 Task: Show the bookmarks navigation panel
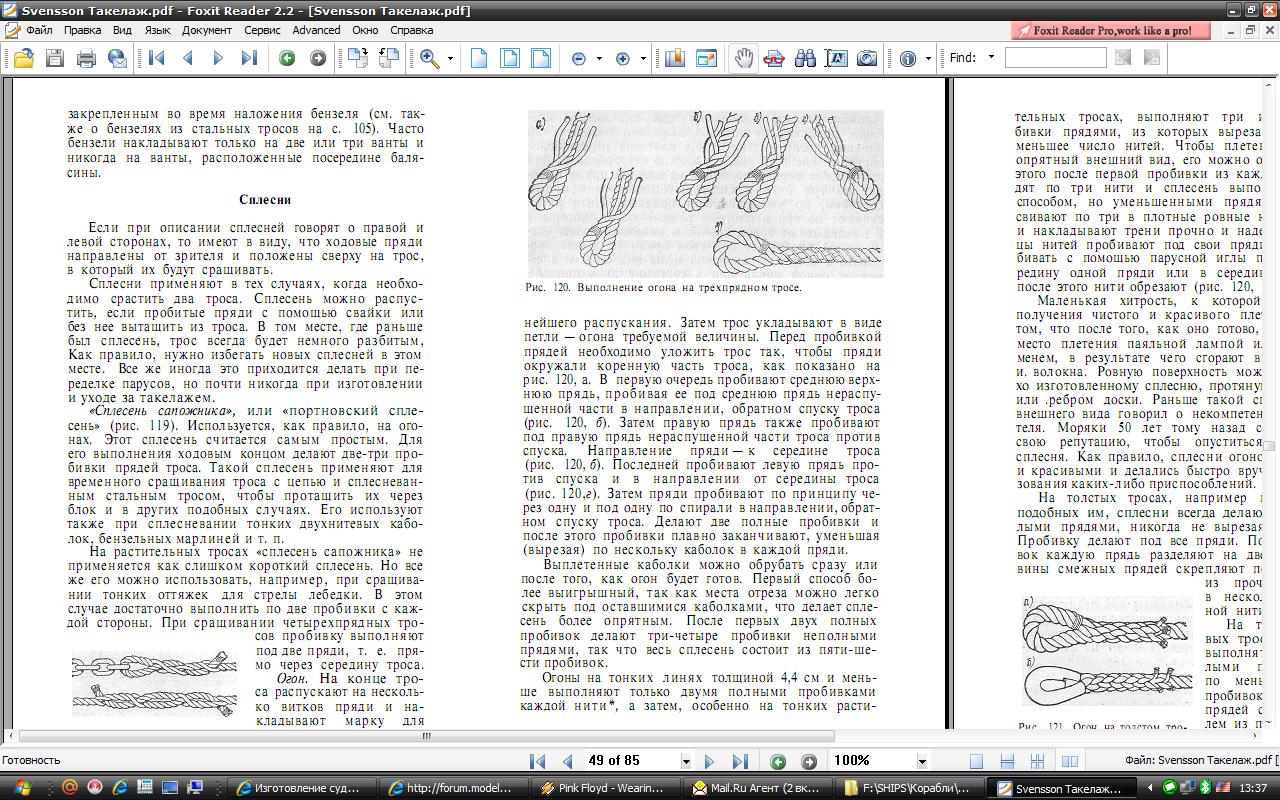[675, 59]
